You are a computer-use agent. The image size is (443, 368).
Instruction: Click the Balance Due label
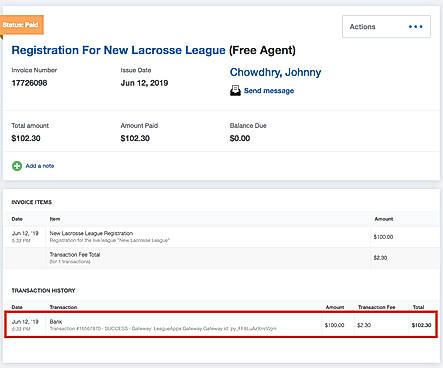248,126
